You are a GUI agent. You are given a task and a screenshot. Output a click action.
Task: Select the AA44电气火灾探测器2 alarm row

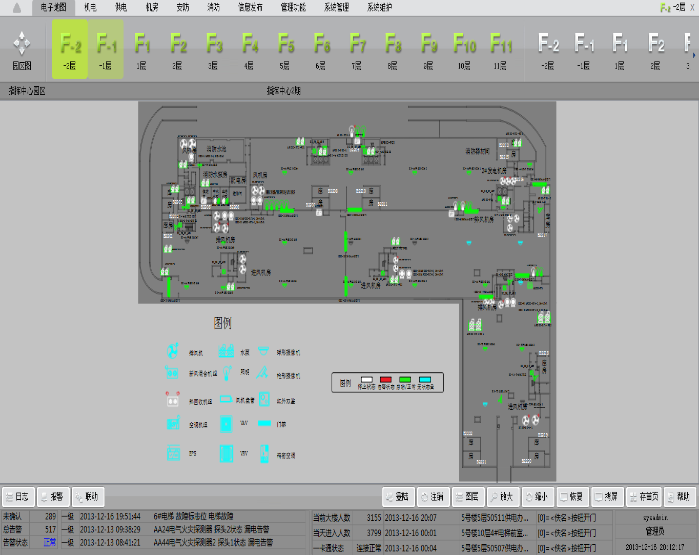185,542
